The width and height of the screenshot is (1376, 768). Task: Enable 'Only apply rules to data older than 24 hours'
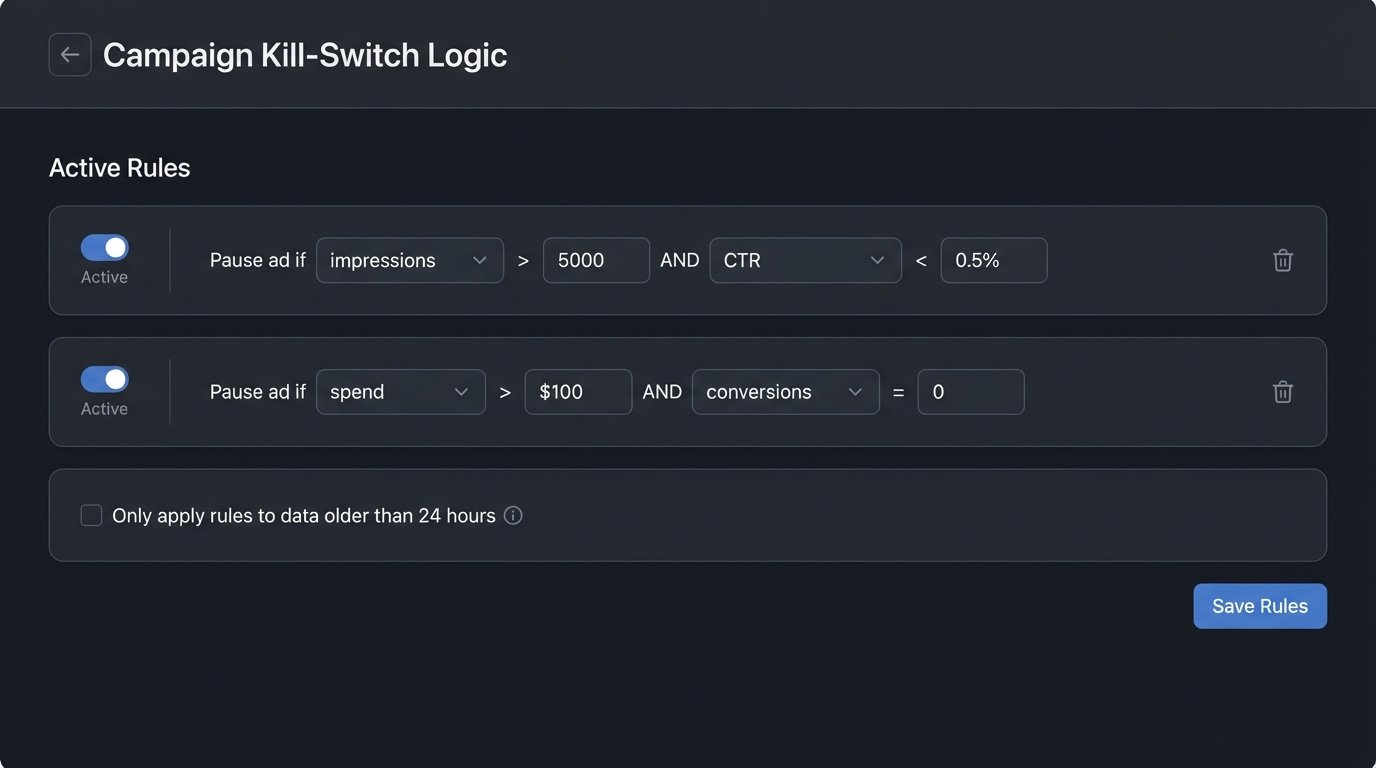pos(90,514)
